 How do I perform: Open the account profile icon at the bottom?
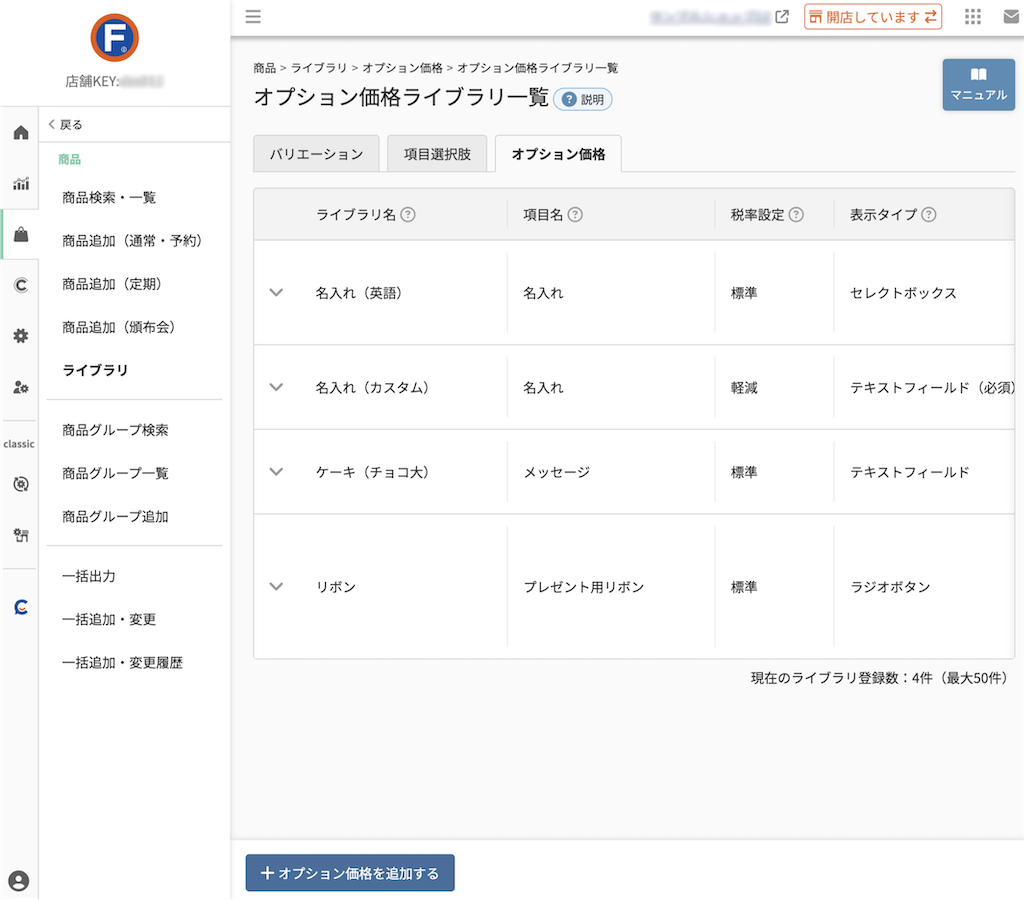click(x=19, y=881)
